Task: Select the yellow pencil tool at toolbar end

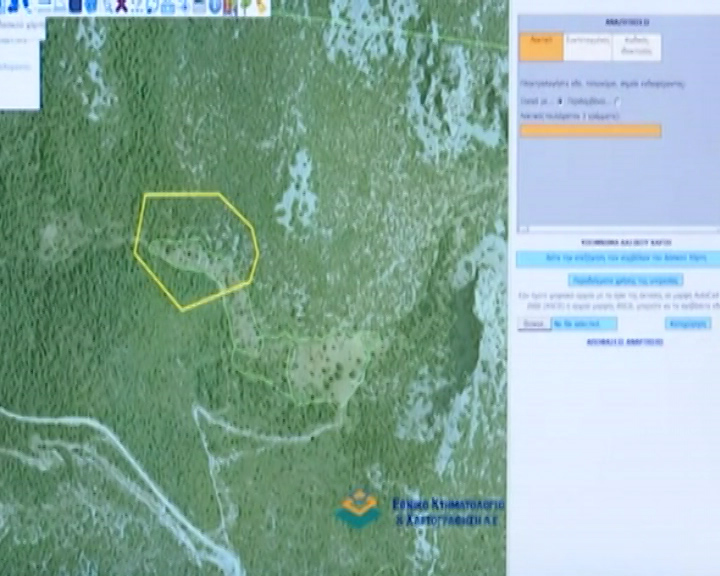Action: coord(261,7)
